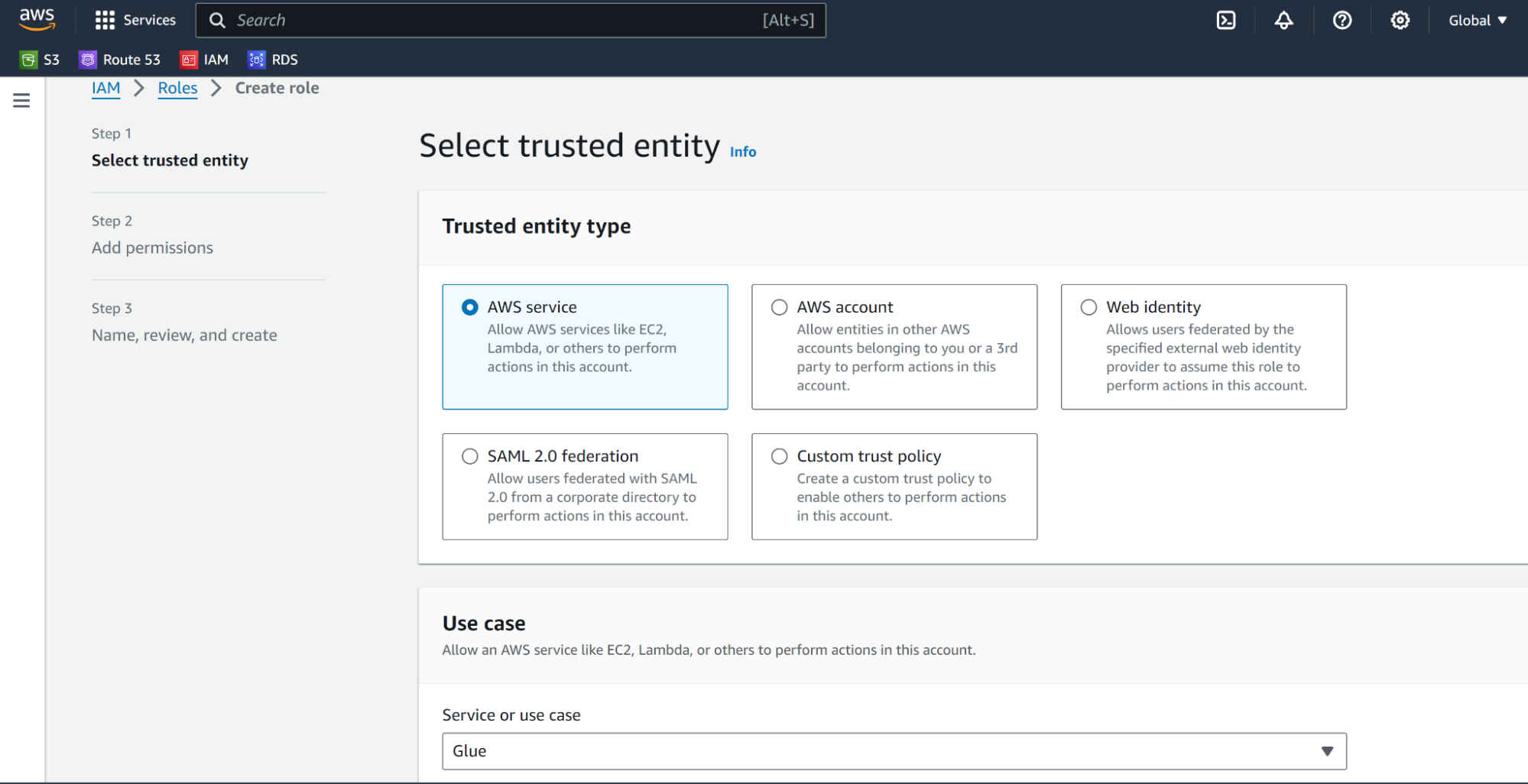Click the Step 2 Add permissions text
The width and height of the screenshot is (1528, 784).
click(x=152, y=248)
